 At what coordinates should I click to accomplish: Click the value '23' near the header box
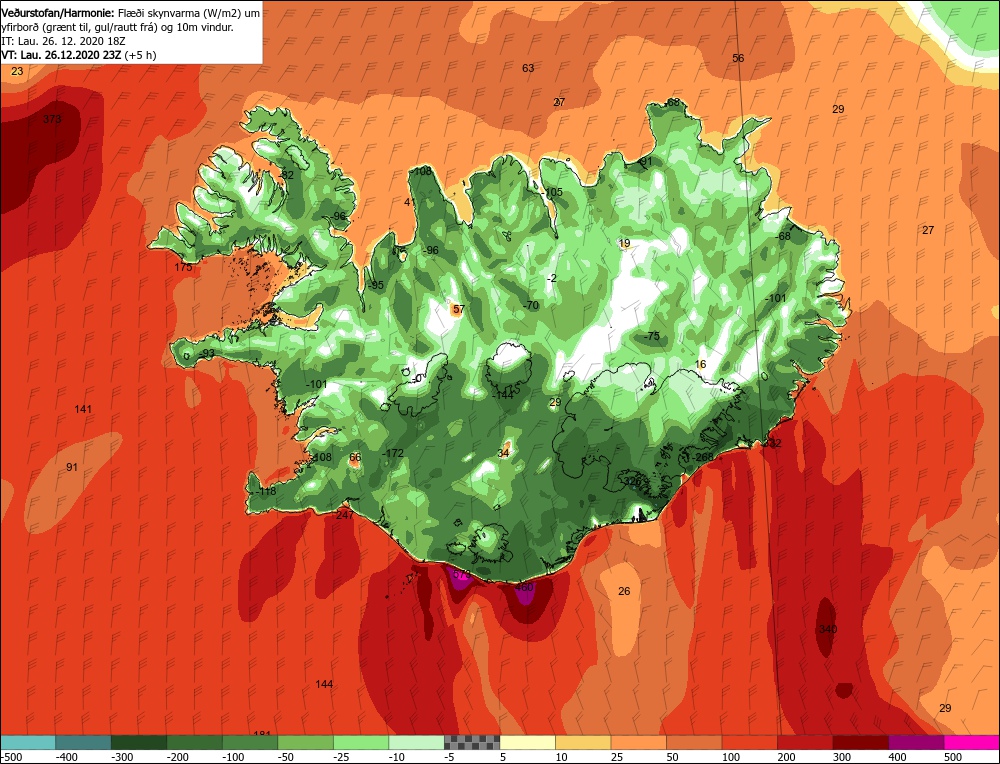17,71
